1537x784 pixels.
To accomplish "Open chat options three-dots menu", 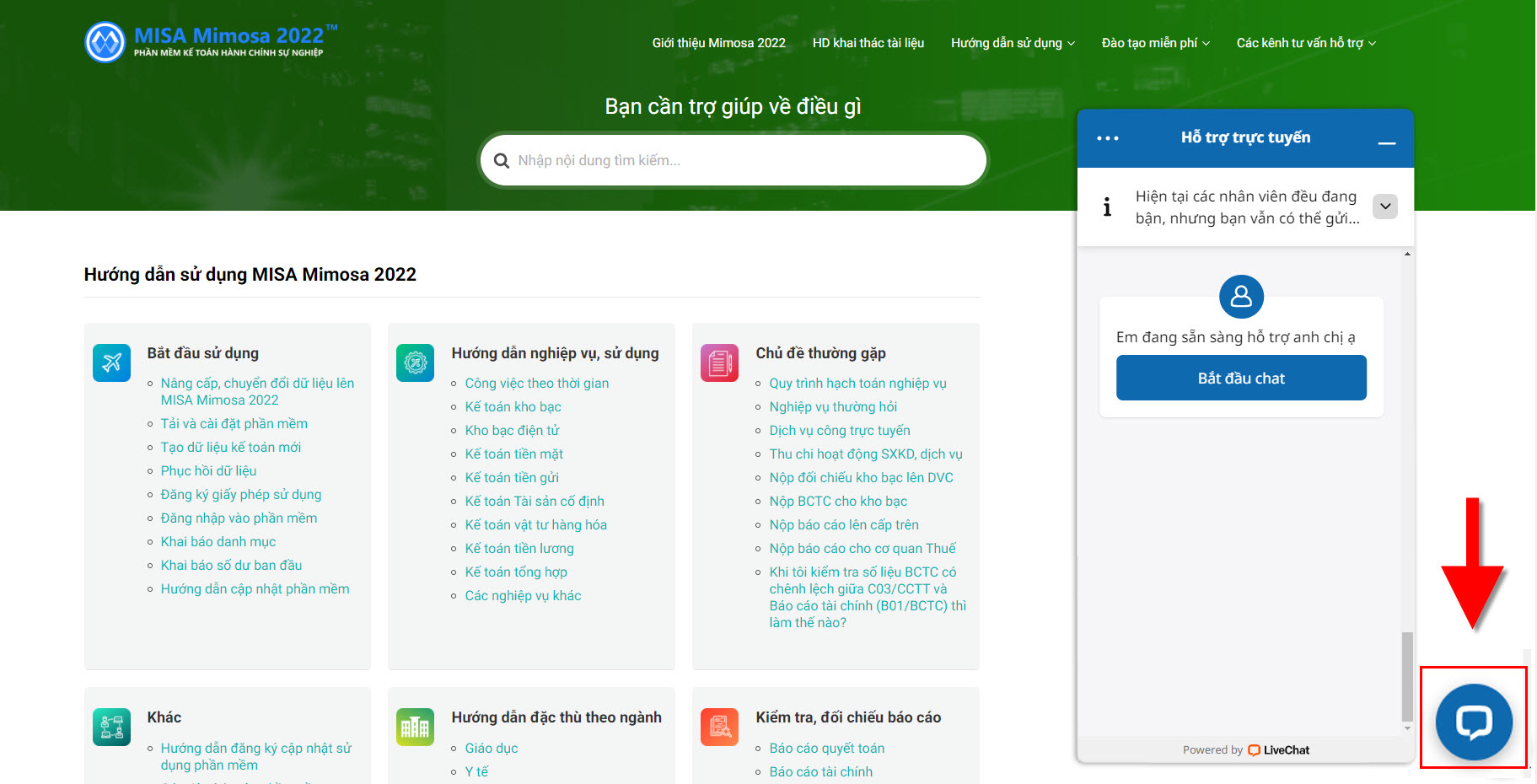I will 1108,138.
